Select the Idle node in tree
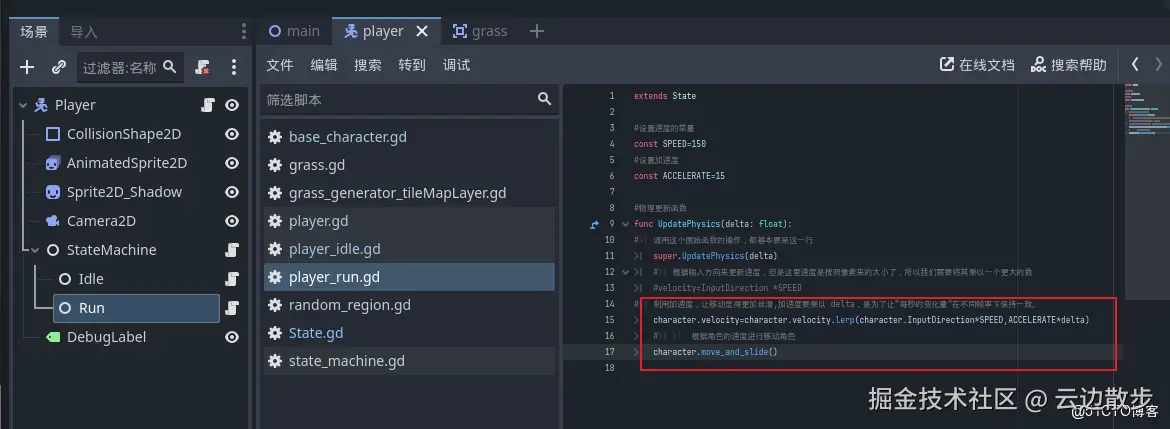 91,279
